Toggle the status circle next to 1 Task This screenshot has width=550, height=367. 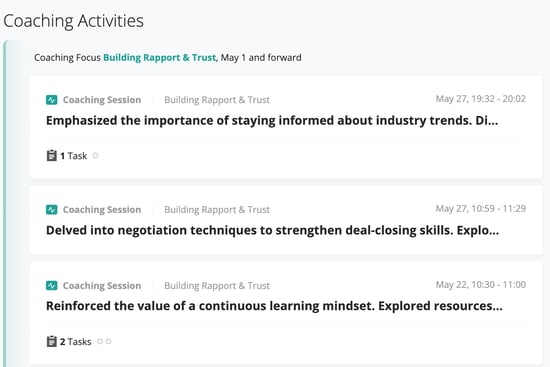click(x=95, y=155)
